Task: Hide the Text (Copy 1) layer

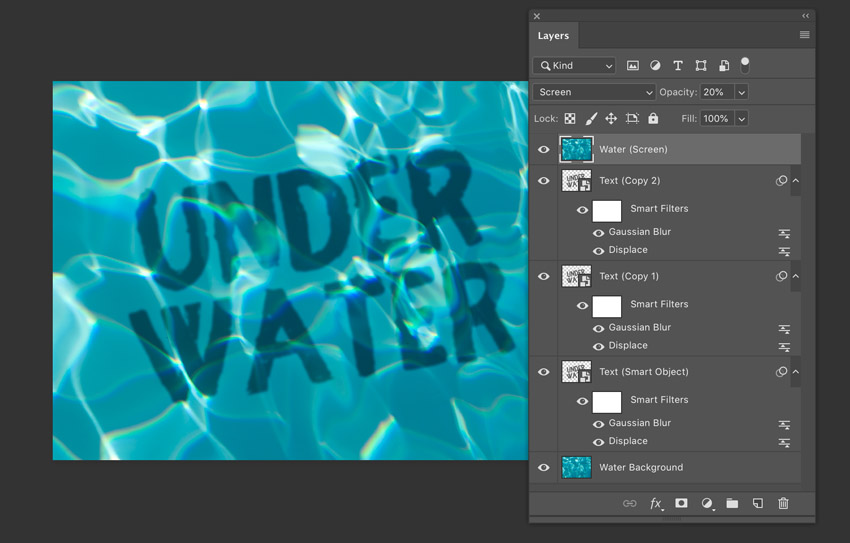Action: pyautogui.click(x=544, y=276)
